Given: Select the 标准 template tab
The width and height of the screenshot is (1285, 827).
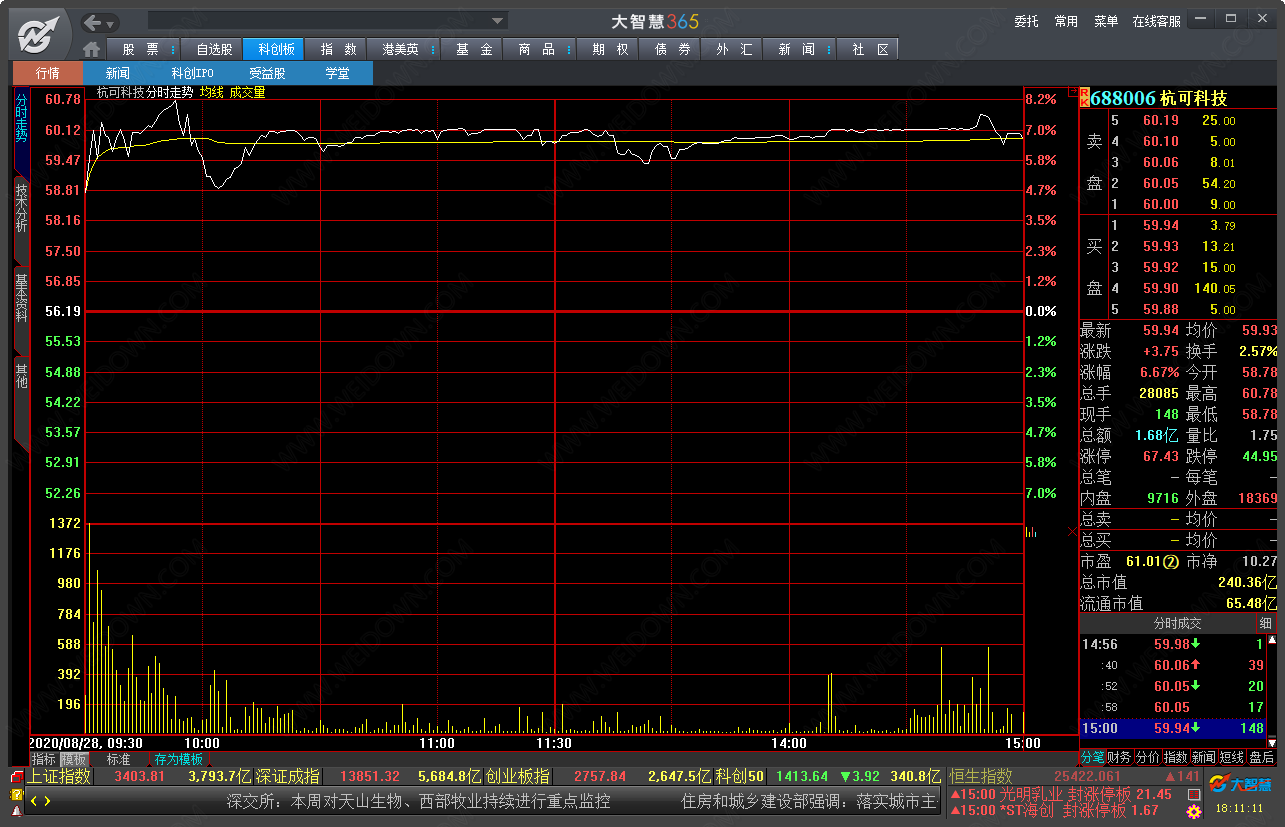Looking at the screenshot, I should click(x=119, y=759).
